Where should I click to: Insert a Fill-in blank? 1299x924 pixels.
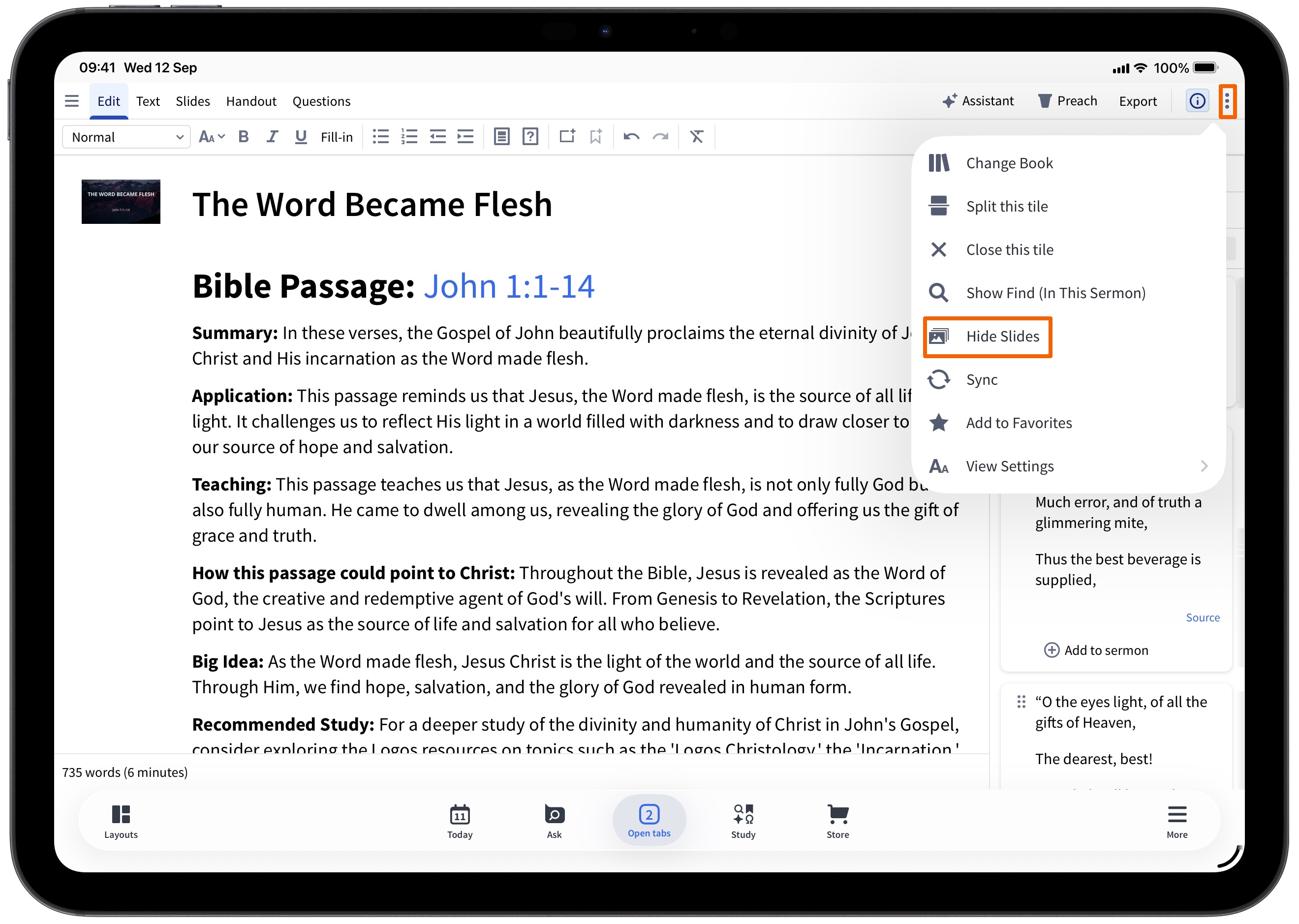(x=337, y=137)
